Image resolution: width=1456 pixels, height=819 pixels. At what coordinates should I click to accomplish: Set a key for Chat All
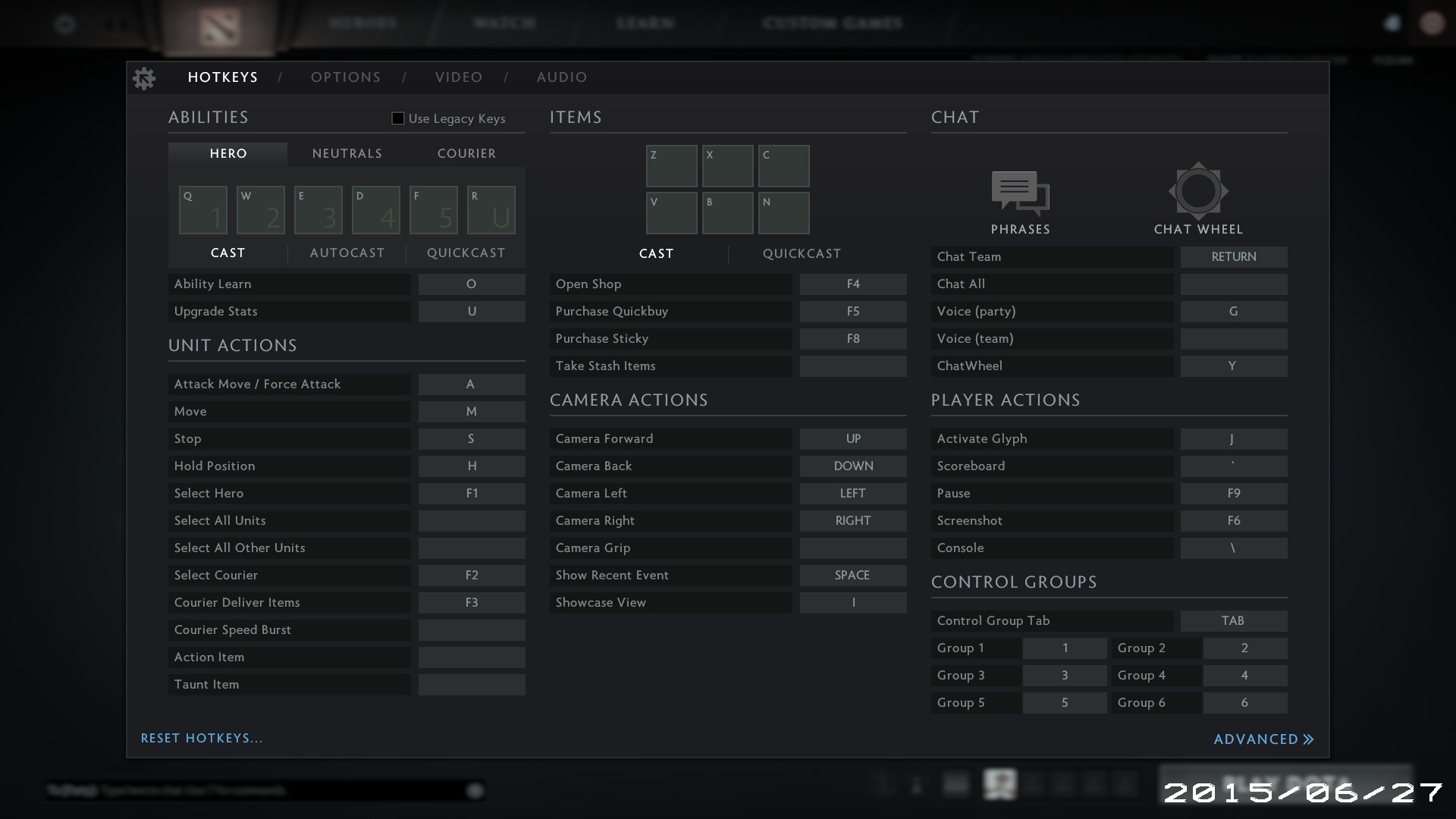1234,284
